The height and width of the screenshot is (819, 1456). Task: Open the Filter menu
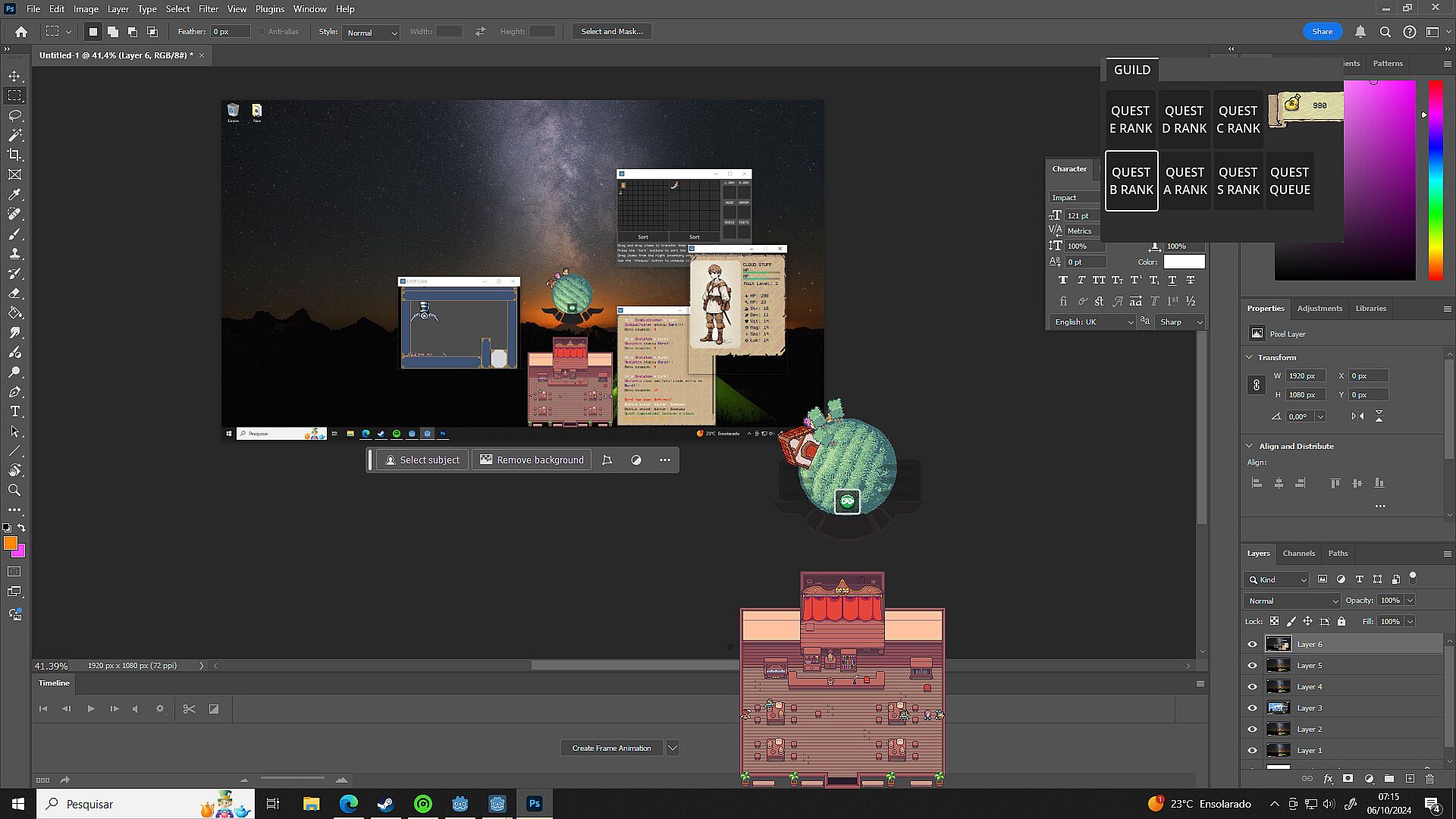(208, 9)
